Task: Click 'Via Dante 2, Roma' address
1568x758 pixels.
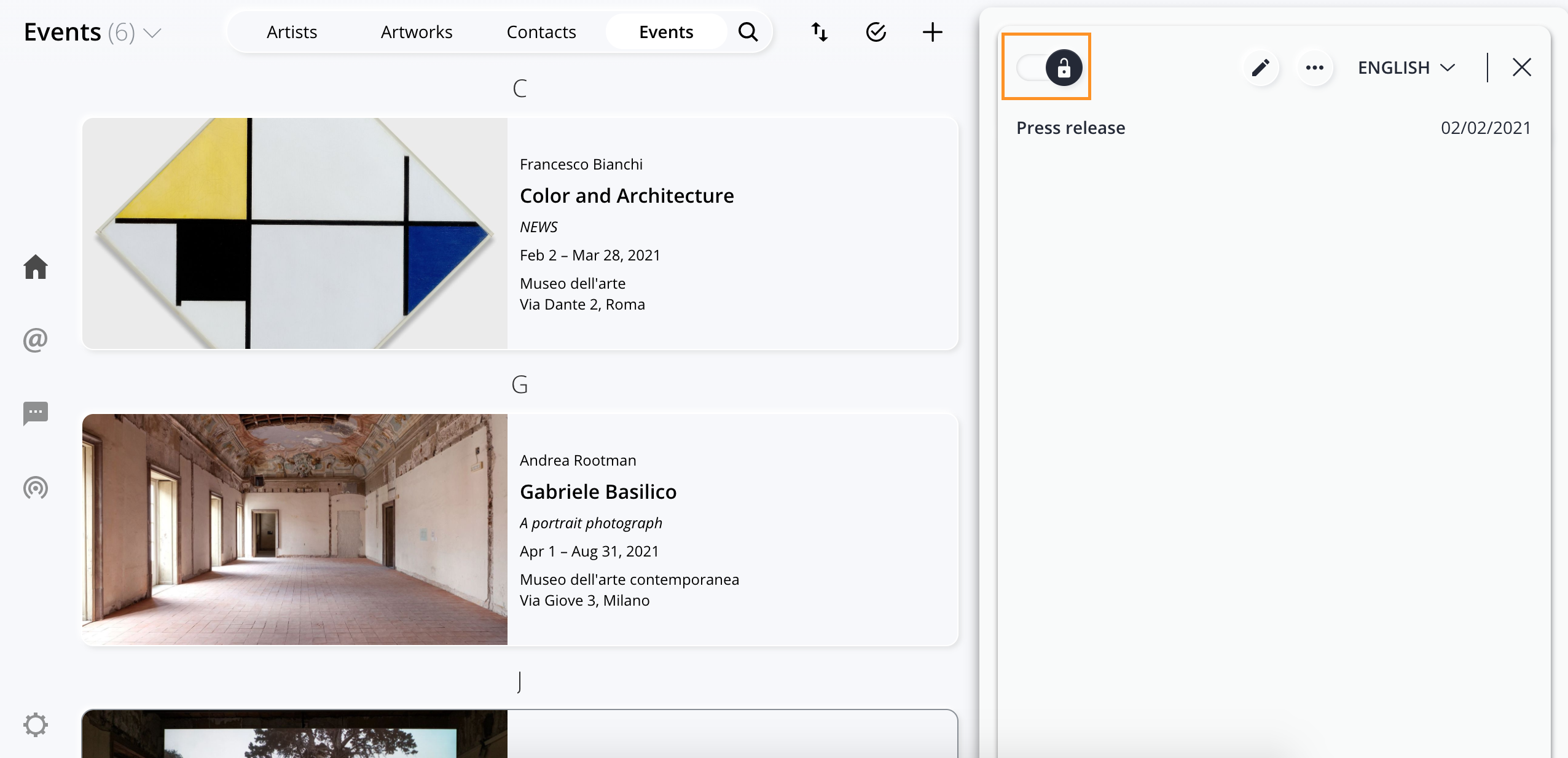Action: tap(582, 304)
